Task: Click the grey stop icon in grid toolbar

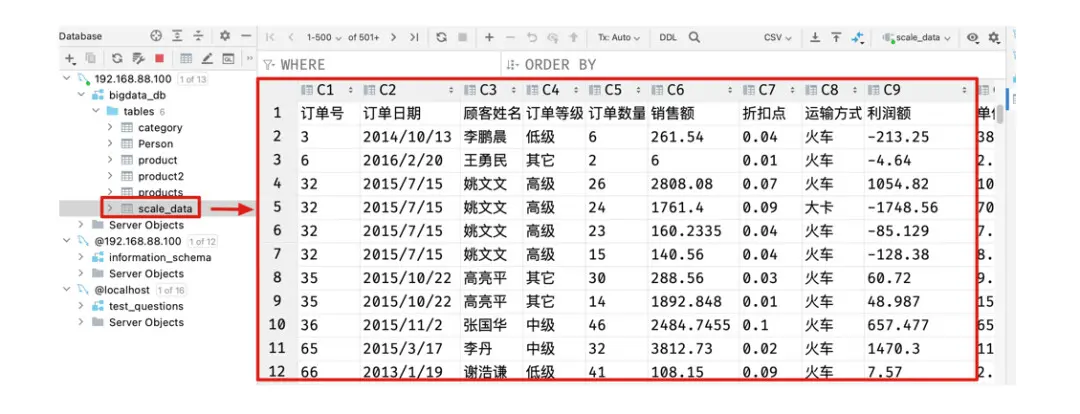Action: [462, 37]
